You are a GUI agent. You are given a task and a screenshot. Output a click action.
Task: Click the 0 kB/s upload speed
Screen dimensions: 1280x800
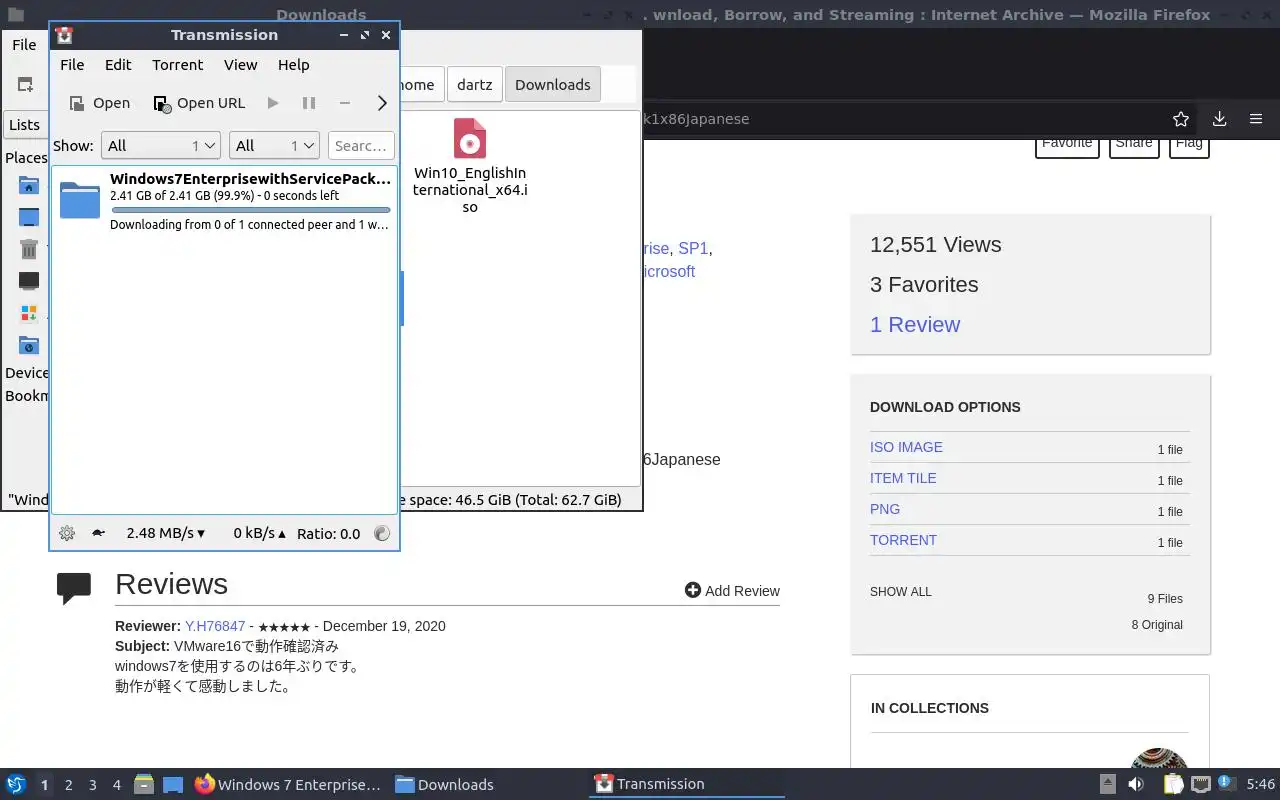click(259, 533)
